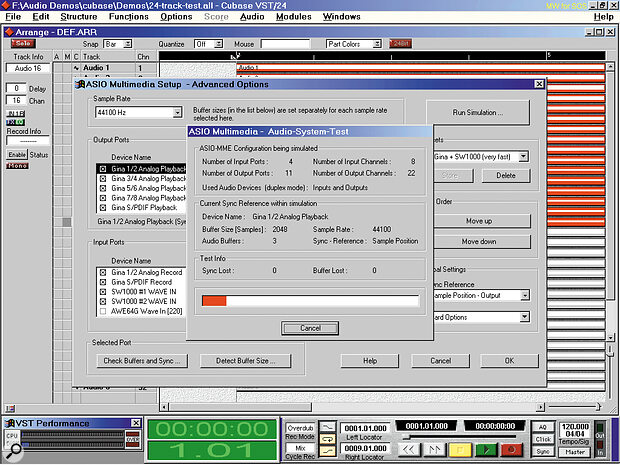Toggle the Master tempo button

575,452
